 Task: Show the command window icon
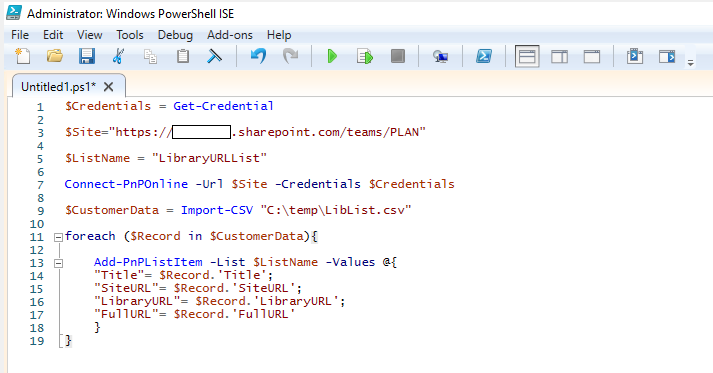[x=635, y=56]
